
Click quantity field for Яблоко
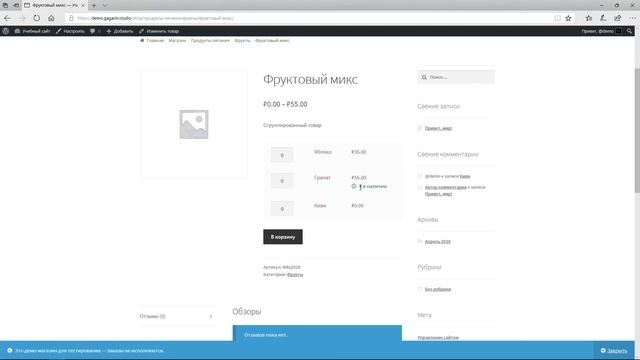tap(282, 155)
